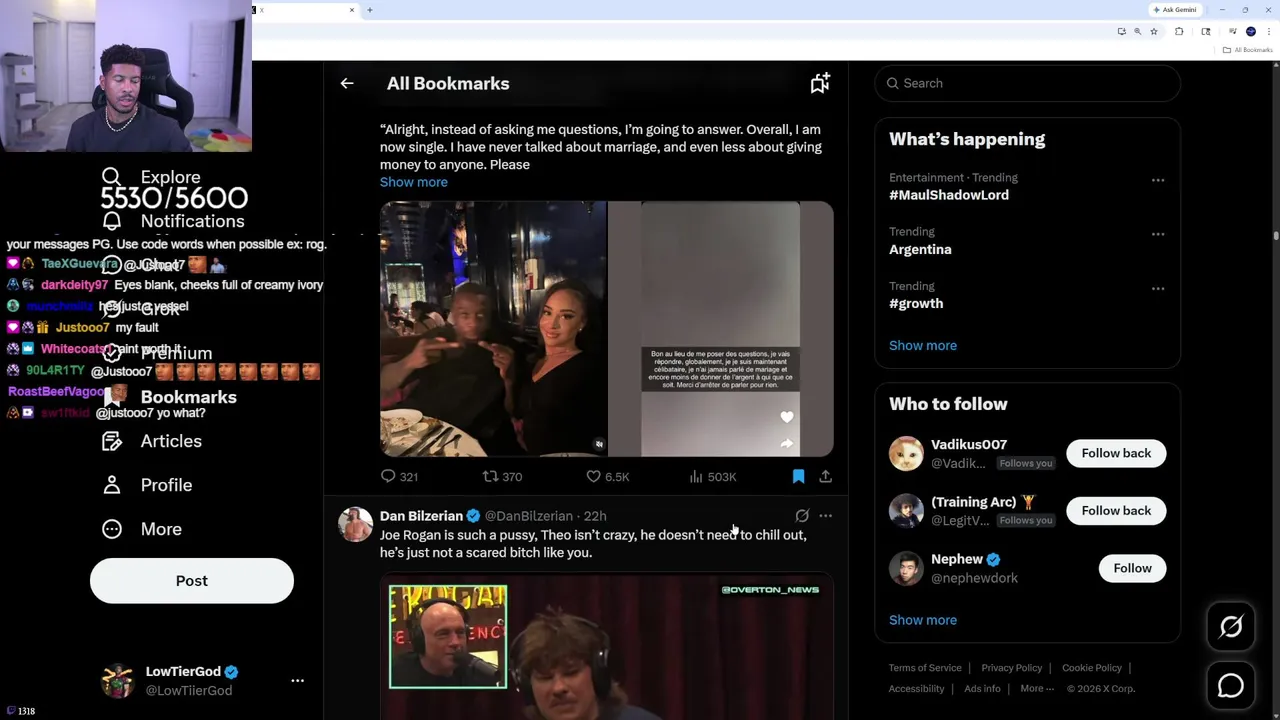The image size is (1280, 720).
Task: Open options for Argentina trend
Action: click(x=1158, y=234)
